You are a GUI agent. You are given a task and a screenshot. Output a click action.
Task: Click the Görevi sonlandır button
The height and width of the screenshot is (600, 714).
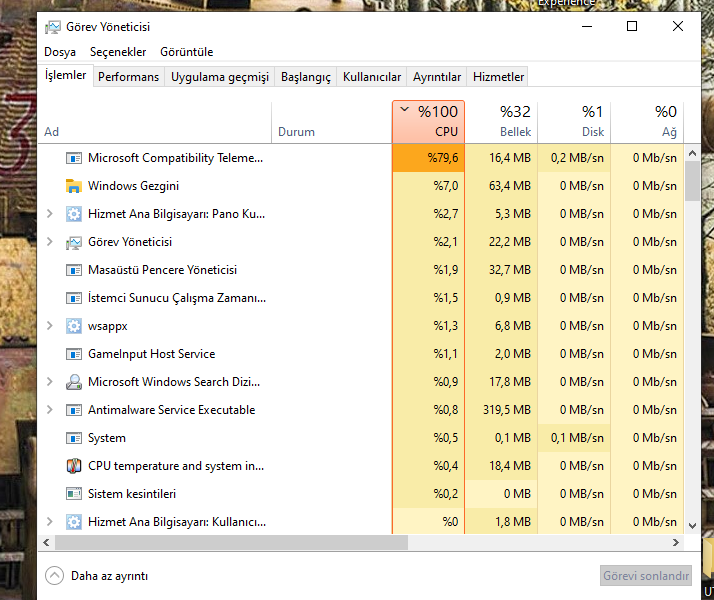pyautogui.click(x=646, y=576)
